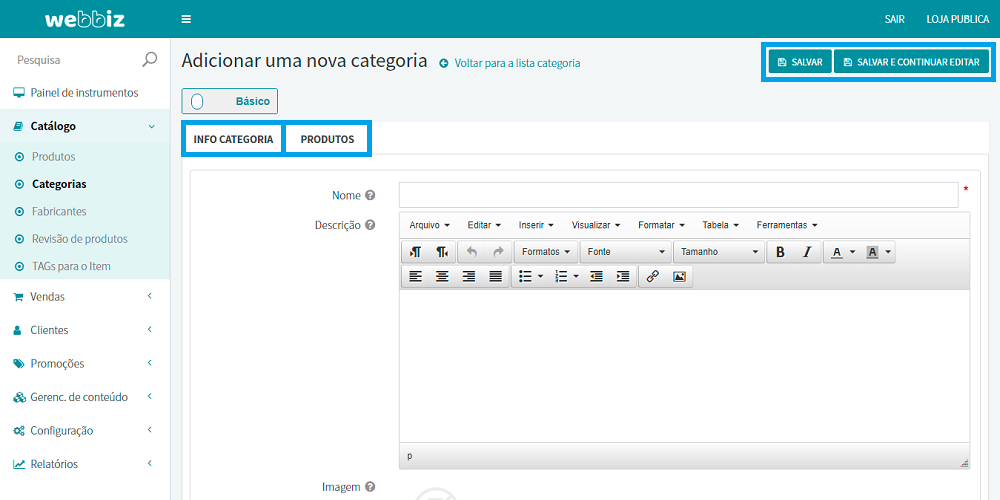This screenshot has height=500, width=1000.
Task: Justify the description text
Action: point(495,277)
